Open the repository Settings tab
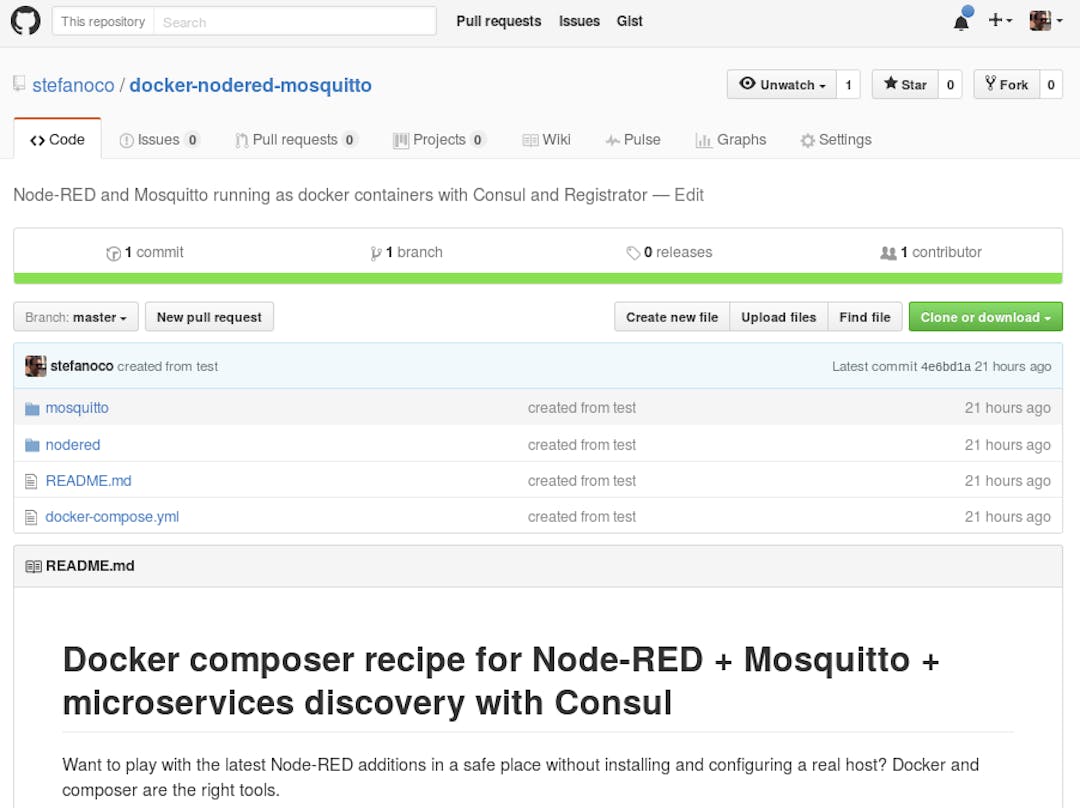Image resolution: width=1080 pixels, height=808 pixels. tap(835, 140)
